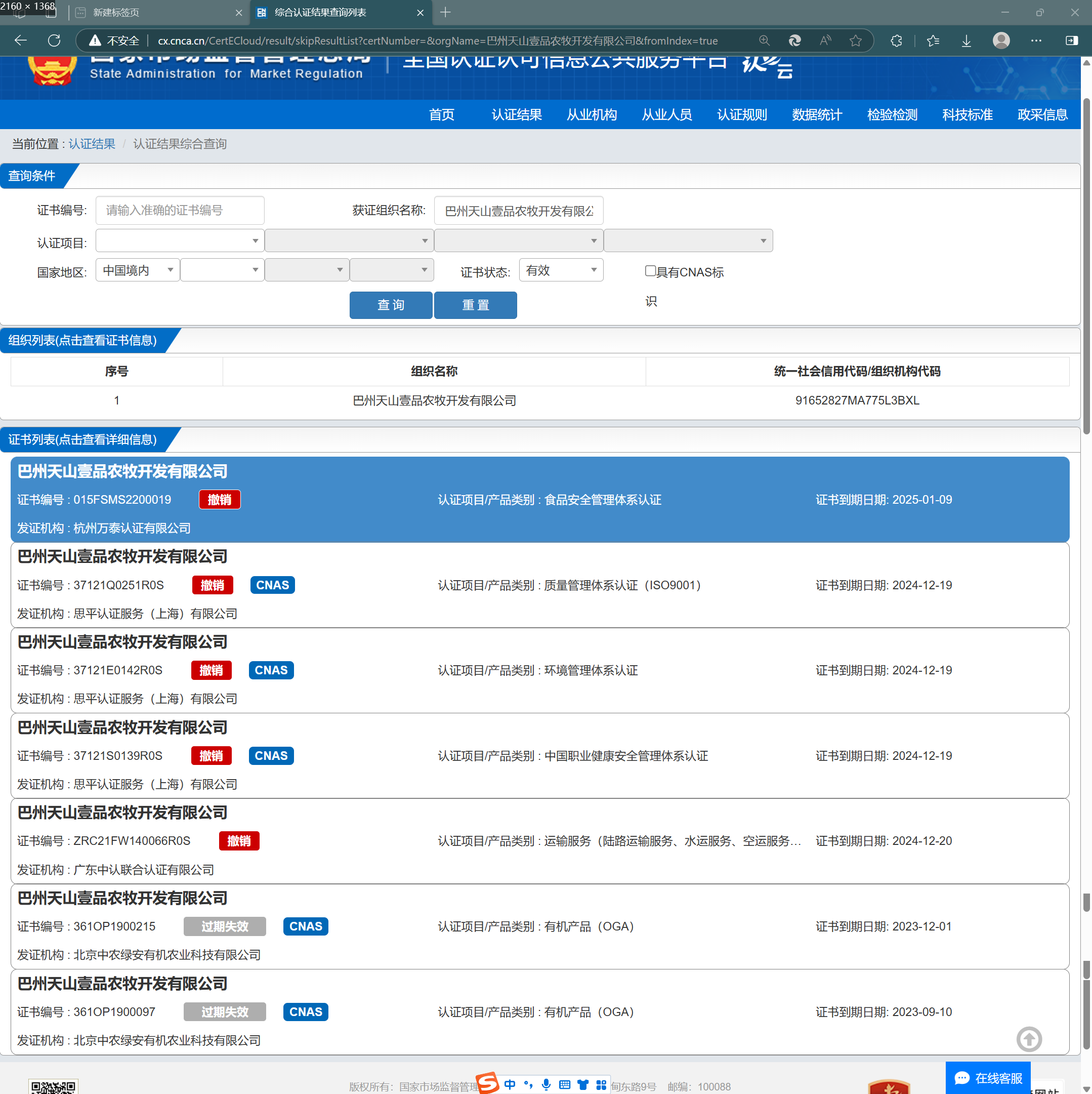Open the user profile avatar
This screenshot has height=1094, width=1092.
coord(1001,40)
